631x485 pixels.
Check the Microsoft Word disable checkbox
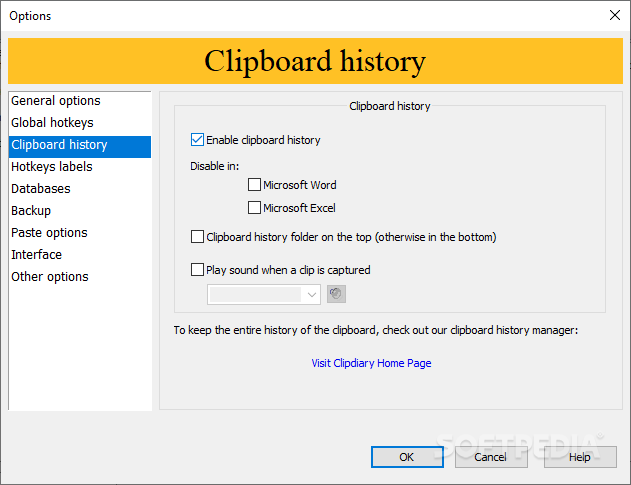[255, 185]
